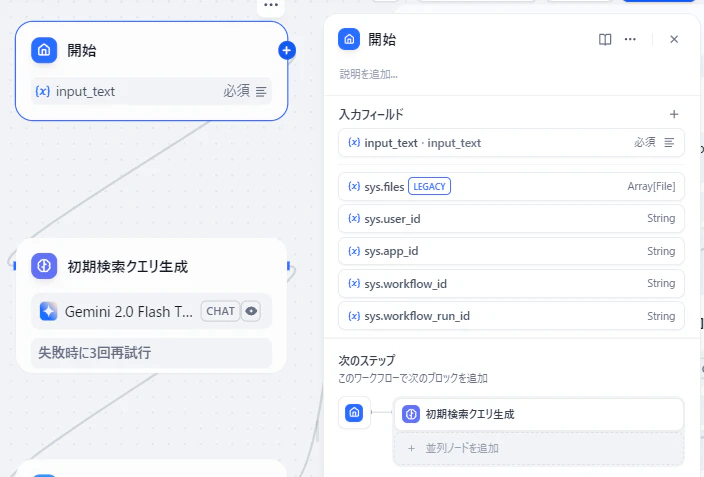
Task: Click the variable icon of sys.files
Action: click(x=354, y=186)
